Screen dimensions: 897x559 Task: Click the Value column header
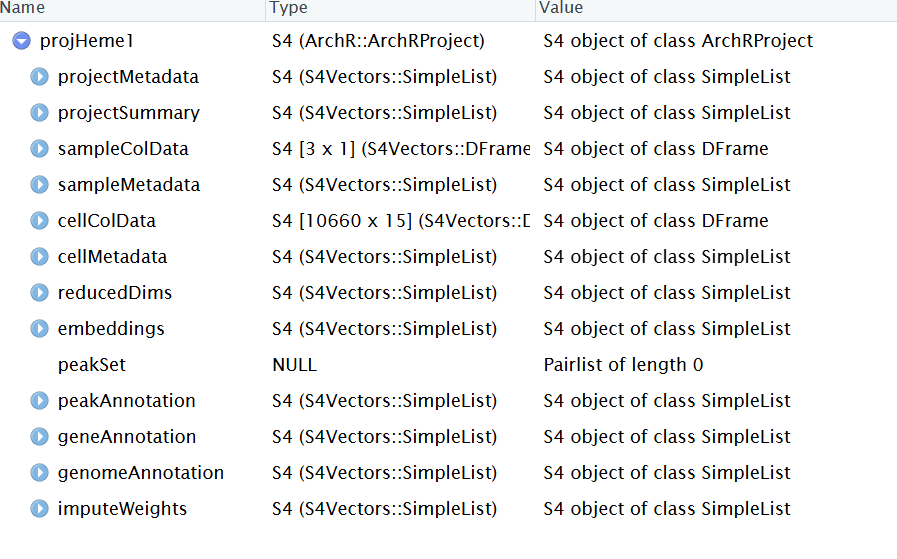[x=560, y=8]
